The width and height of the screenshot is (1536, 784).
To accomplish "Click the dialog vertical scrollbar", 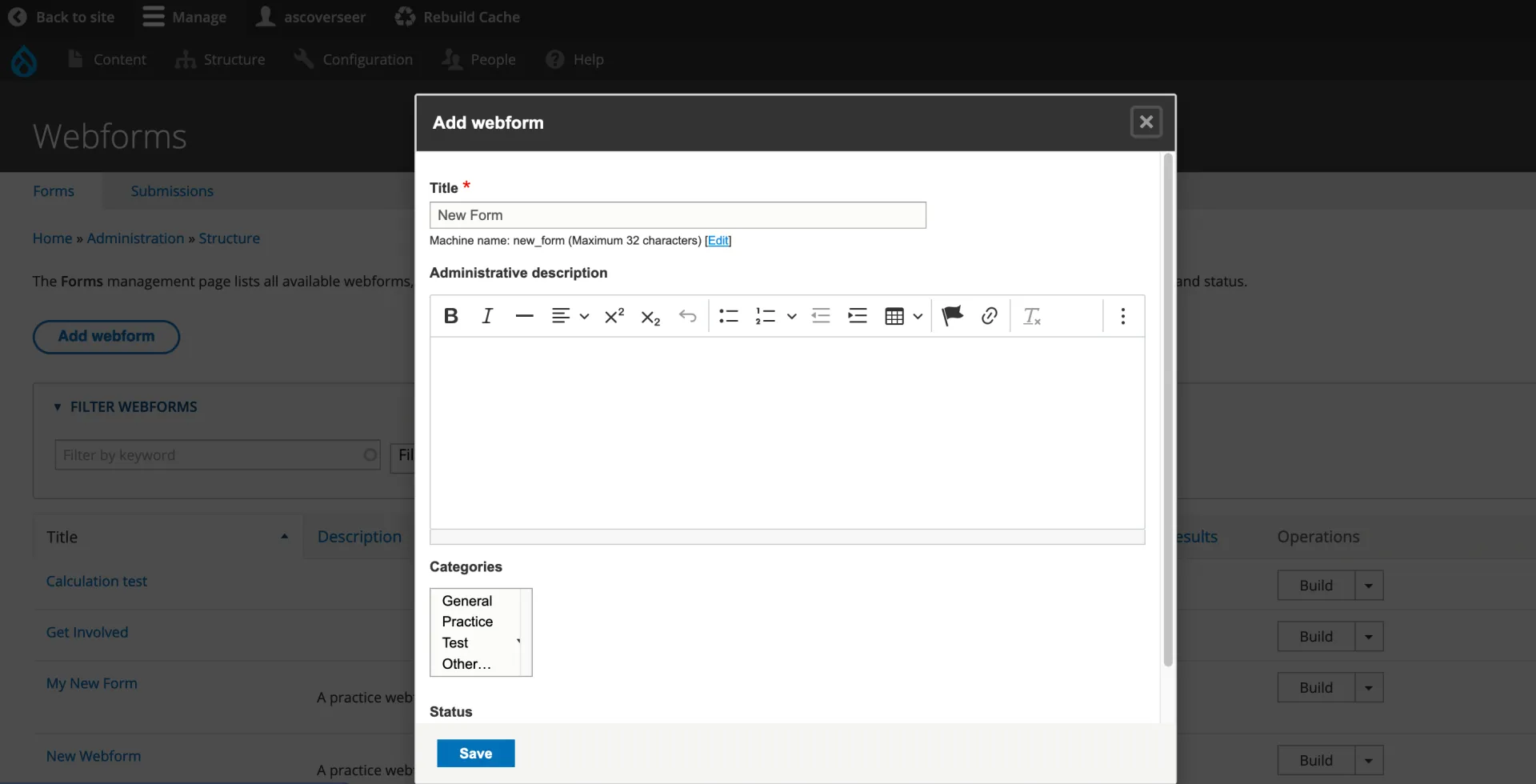I will coord(1168,410).
